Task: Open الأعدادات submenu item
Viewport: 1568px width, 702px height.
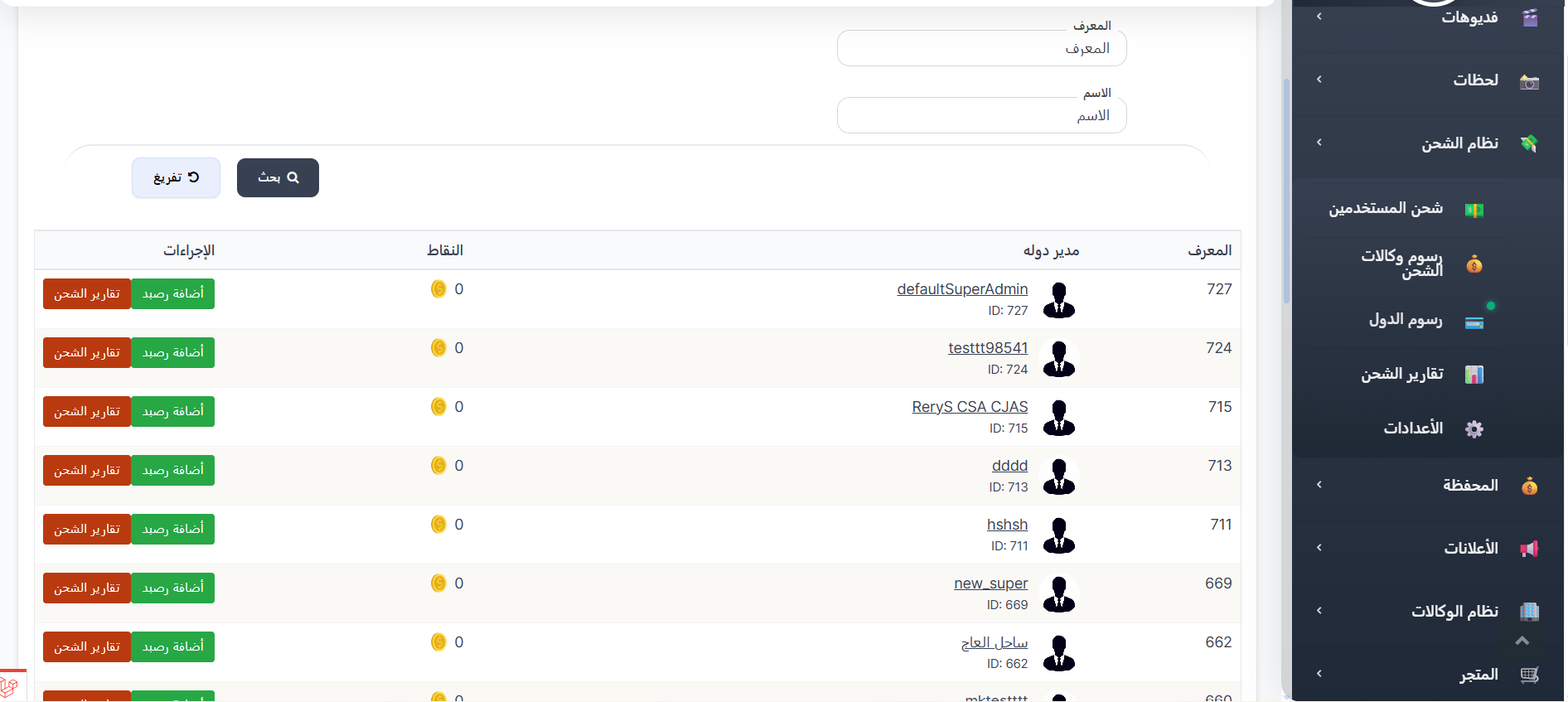Action: [x=1413, y=428]
